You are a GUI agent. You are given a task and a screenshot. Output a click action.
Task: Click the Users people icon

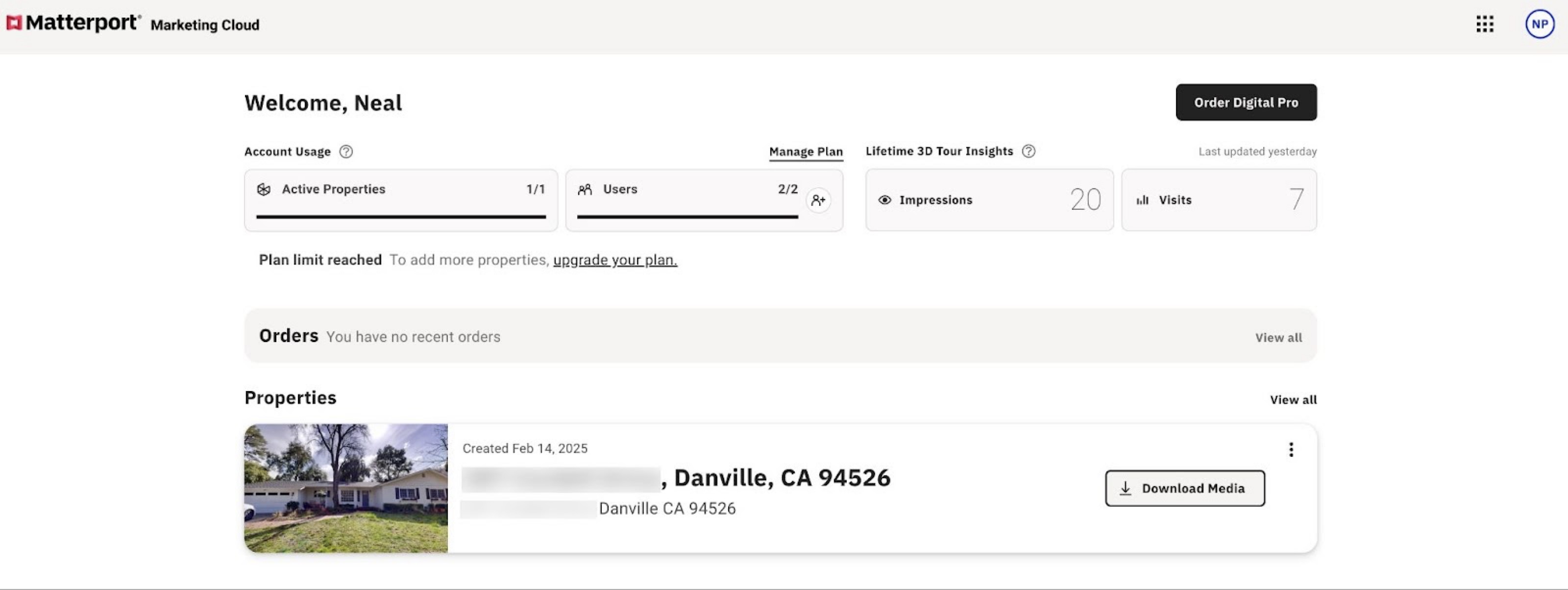click(x=585, y=189)
